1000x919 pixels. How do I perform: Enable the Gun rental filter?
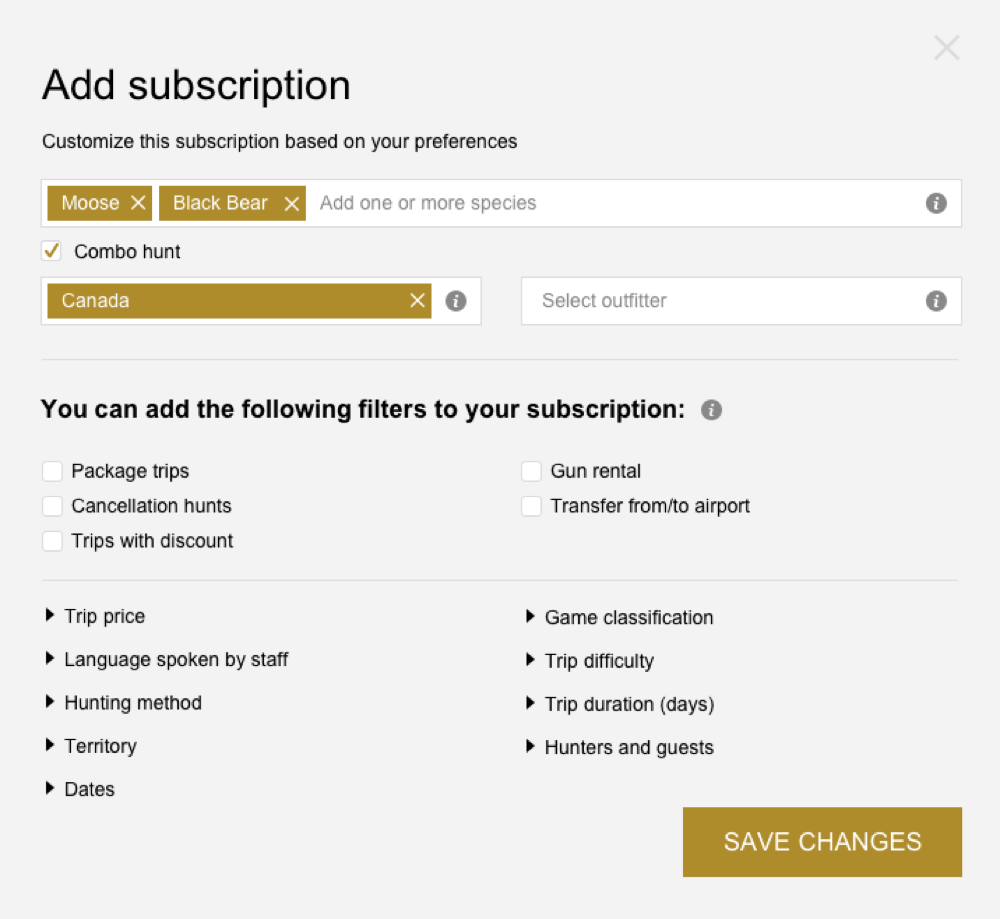coord(532,471)
